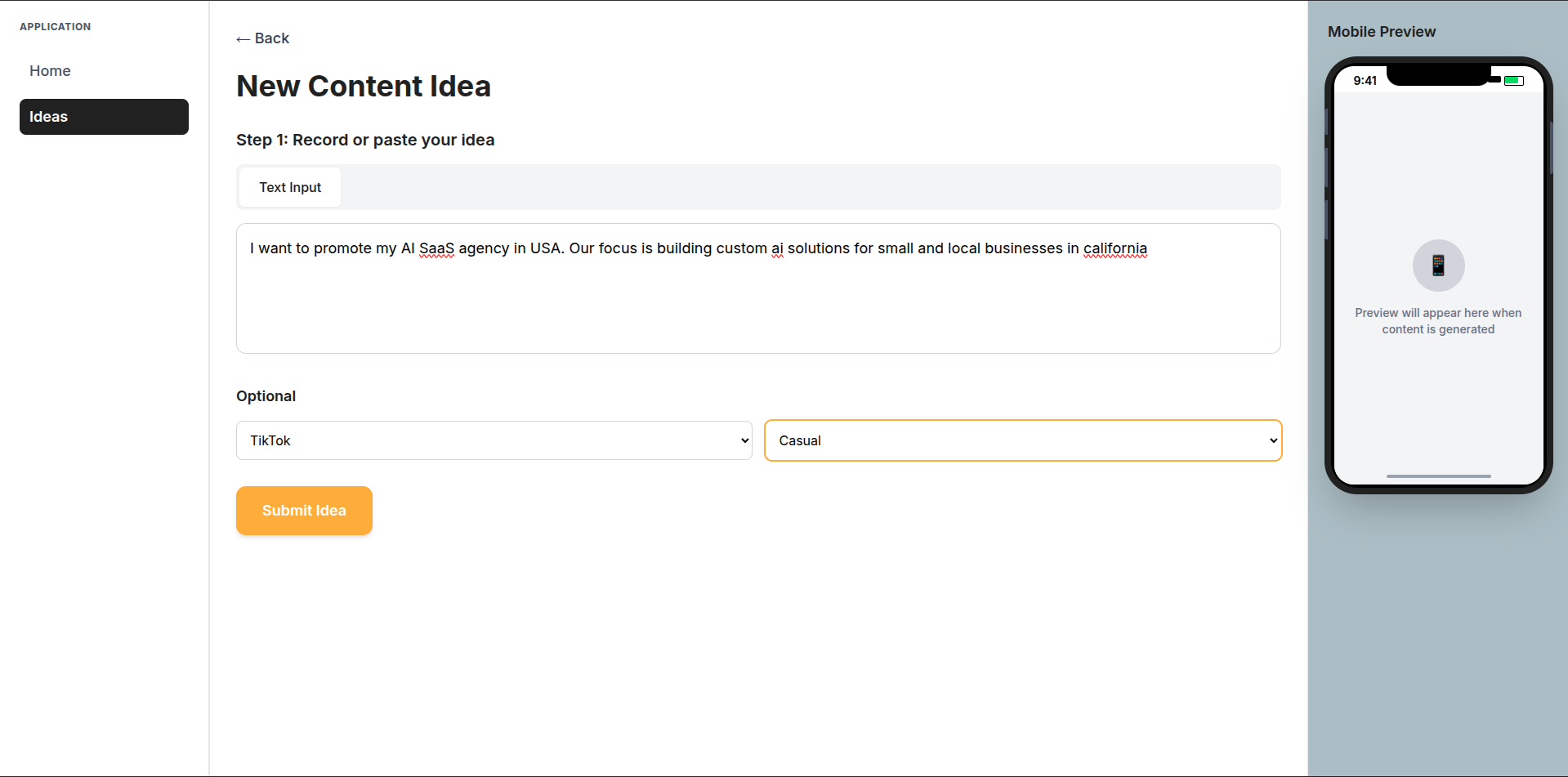The height and width of the screenshot is (777, 1568).
Task: Click the word "california" in the idea text
Action: (1115, 248)
